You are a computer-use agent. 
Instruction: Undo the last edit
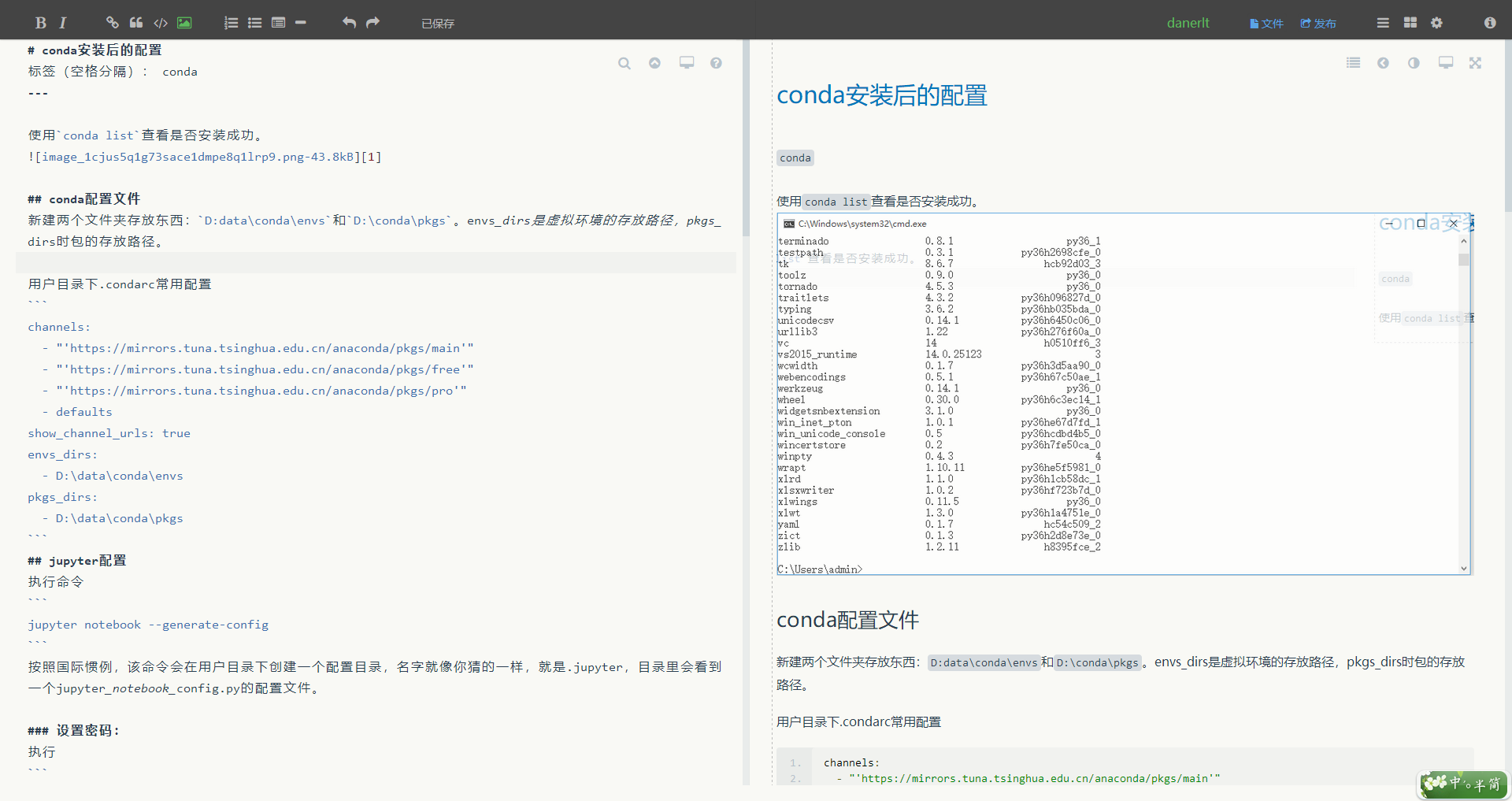click(x=349, y=23)
